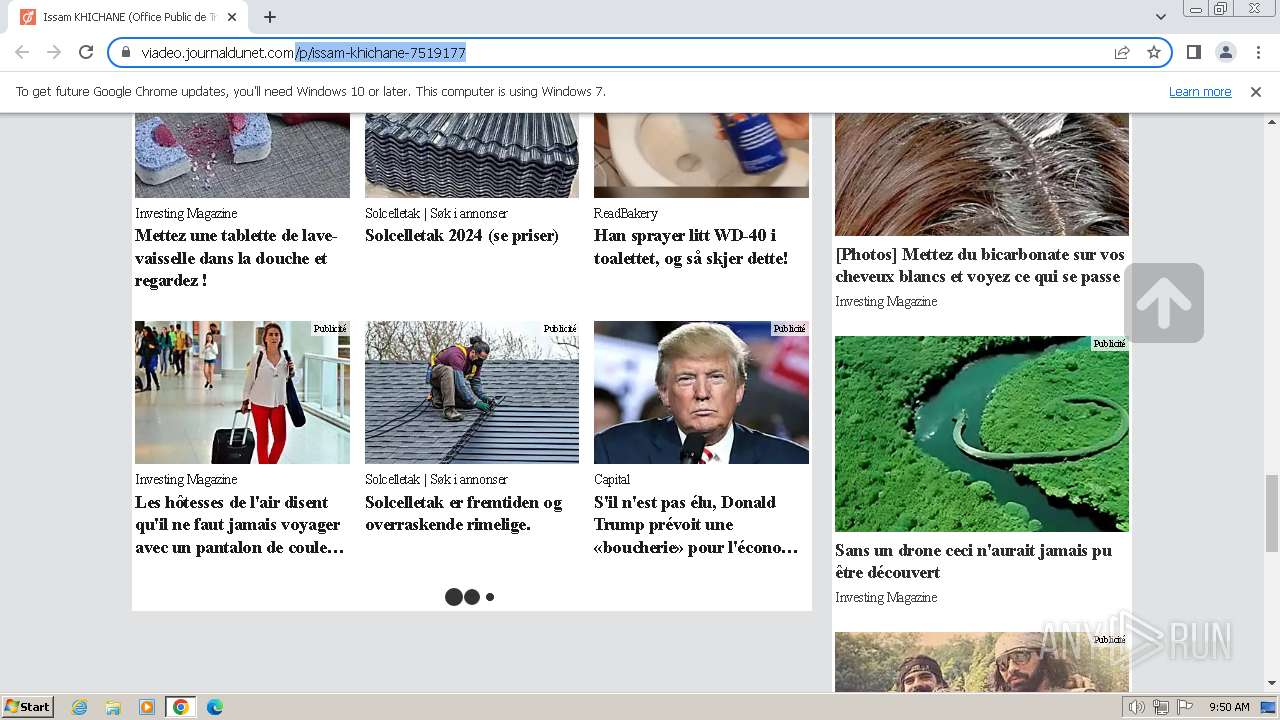1280x720 pixels.
Task: Toggle the Chrome side panel
Action: (1193, 52)
